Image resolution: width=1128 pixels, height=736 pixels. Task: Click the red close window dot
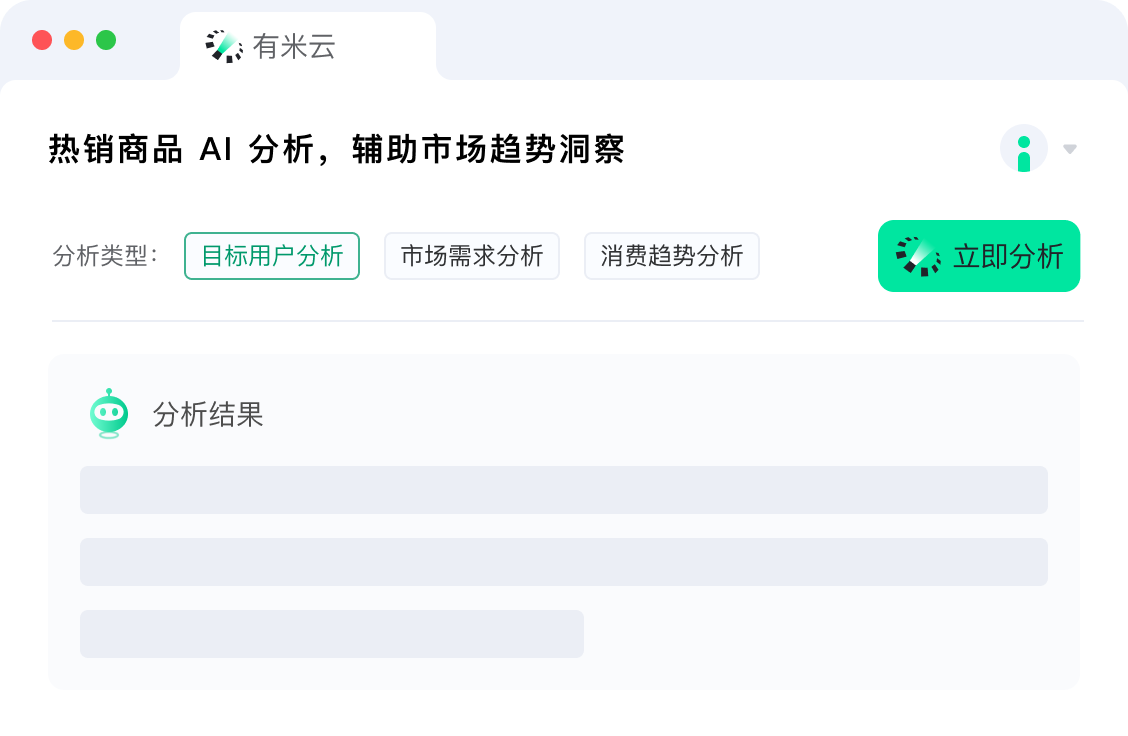[42, 40]
